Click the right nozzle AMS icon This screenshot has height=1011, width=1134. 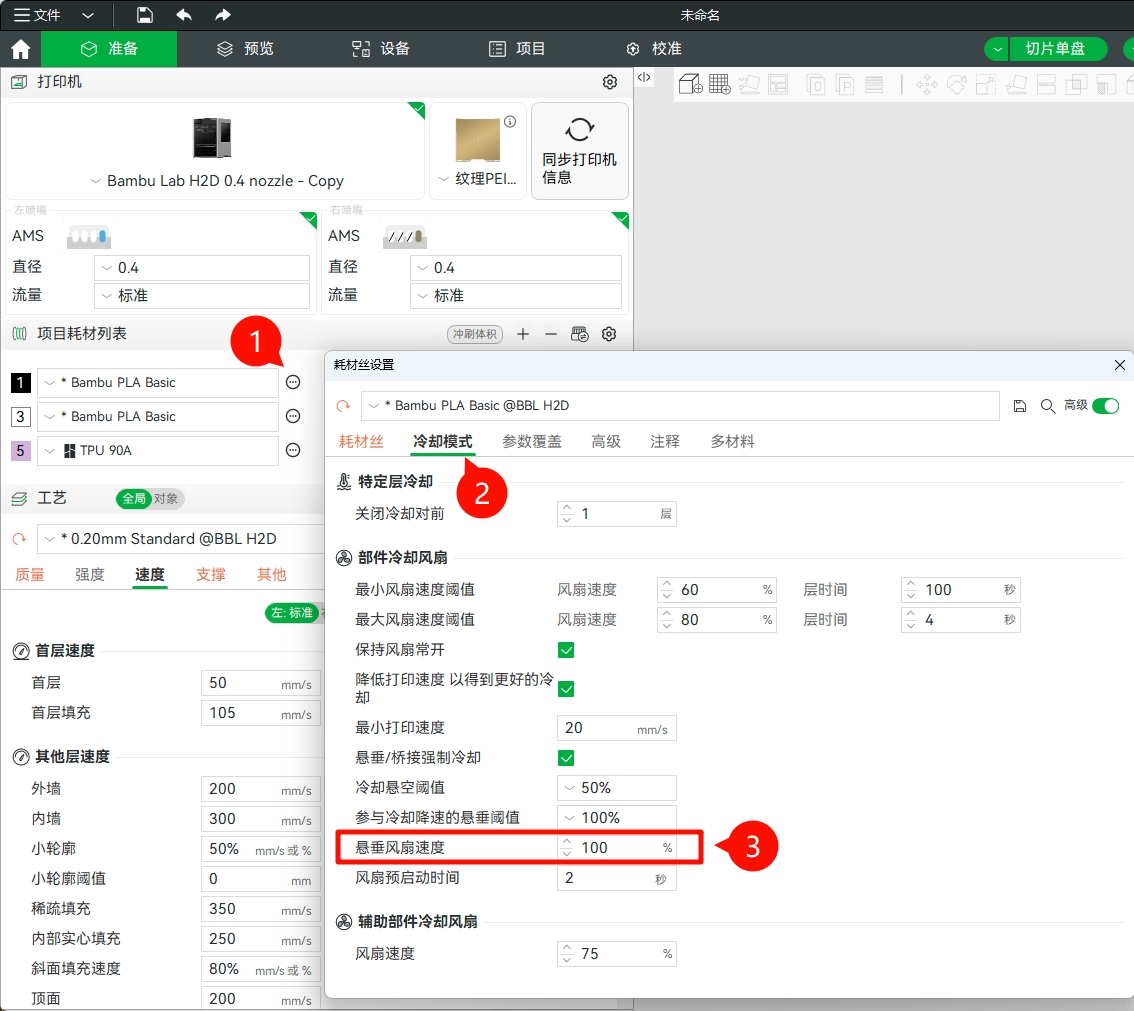pos(404,236)
